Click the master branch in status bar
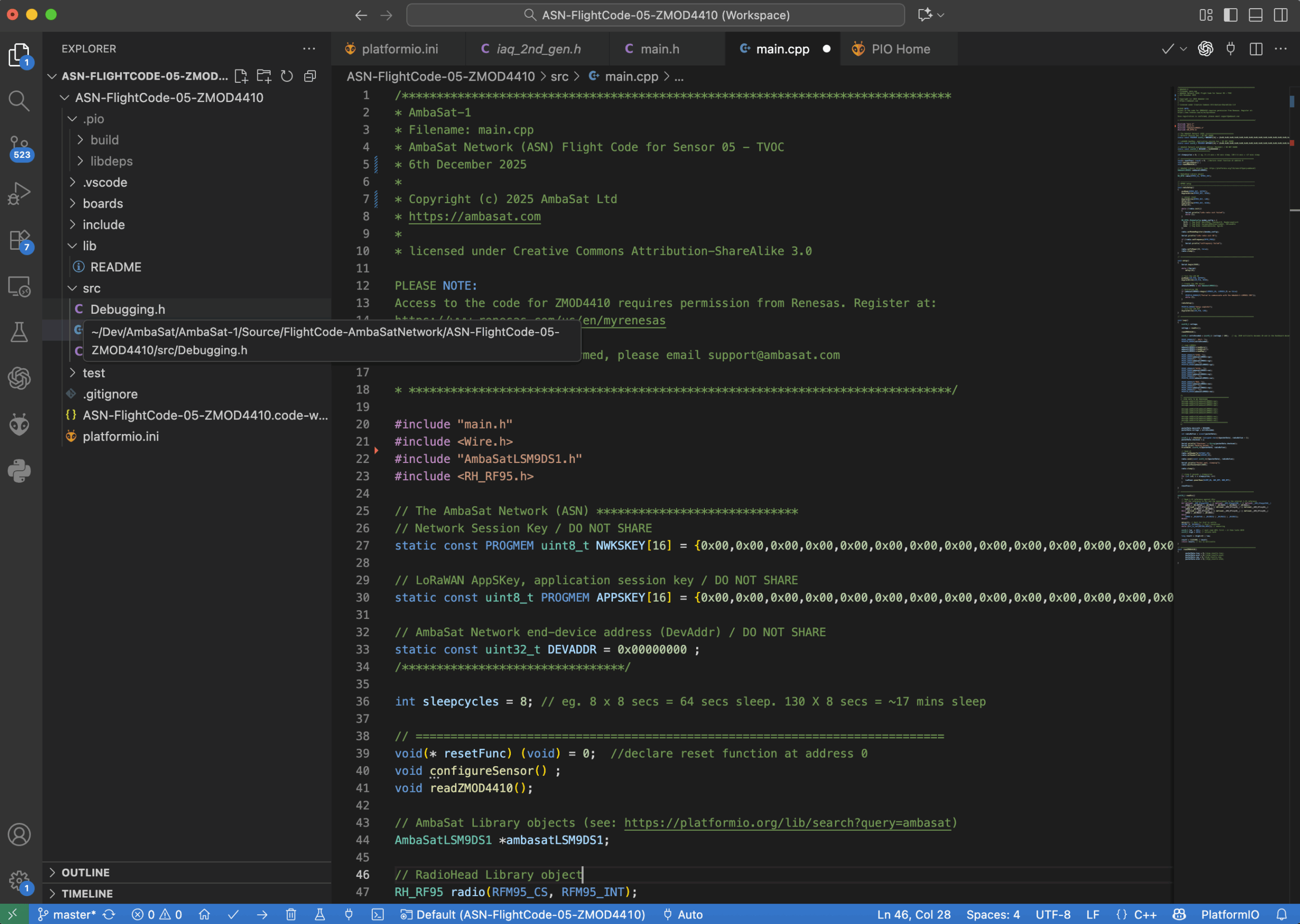The width and height of the screenshot is (1300, 924). click(68, 914)
